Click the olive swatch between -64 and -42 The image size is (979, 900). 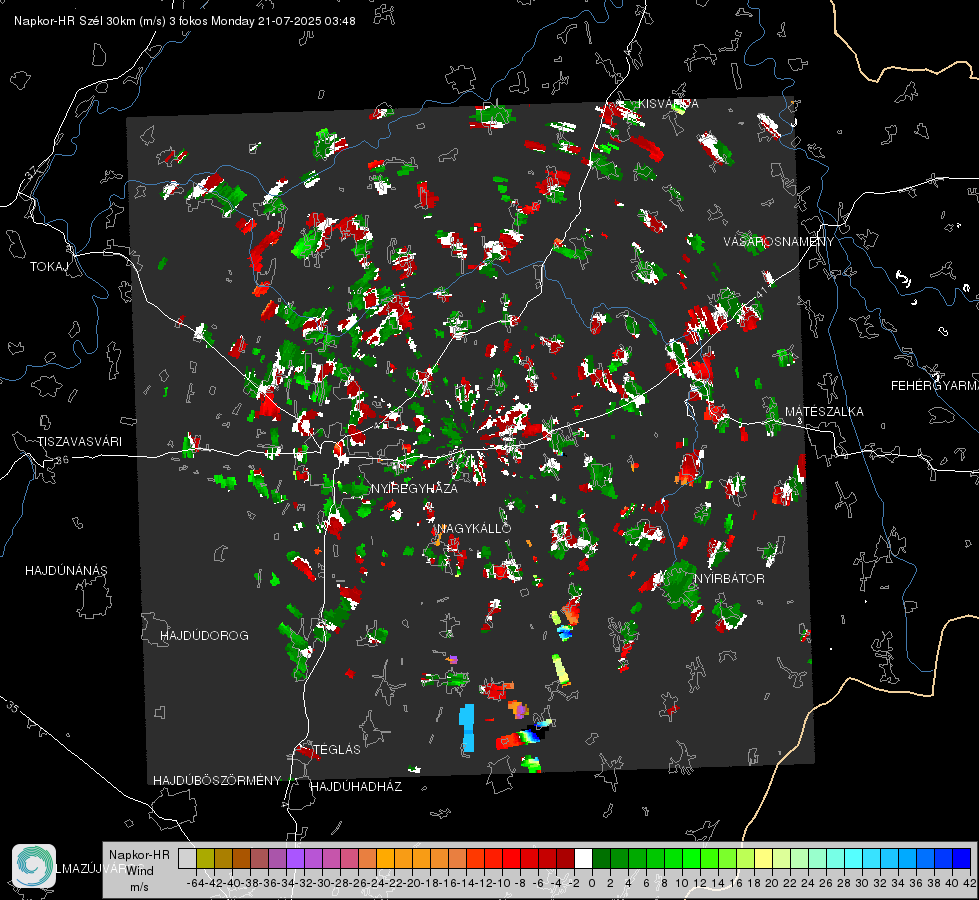coord(205,859)
